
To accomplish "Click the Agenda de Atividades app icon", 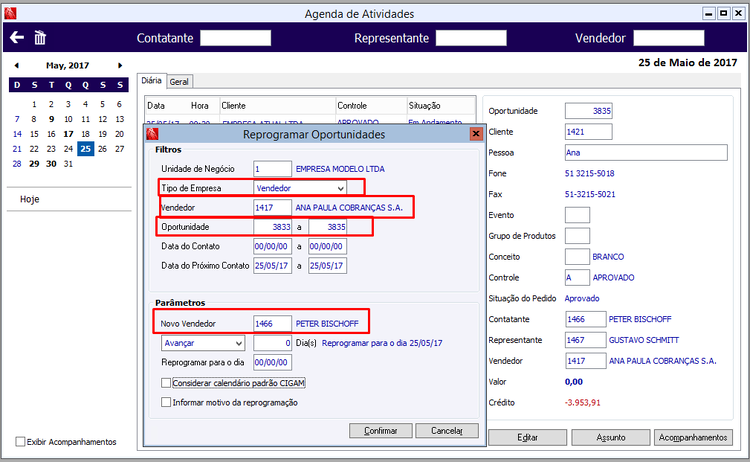I will pyautogui.click(x=10, y=13).
